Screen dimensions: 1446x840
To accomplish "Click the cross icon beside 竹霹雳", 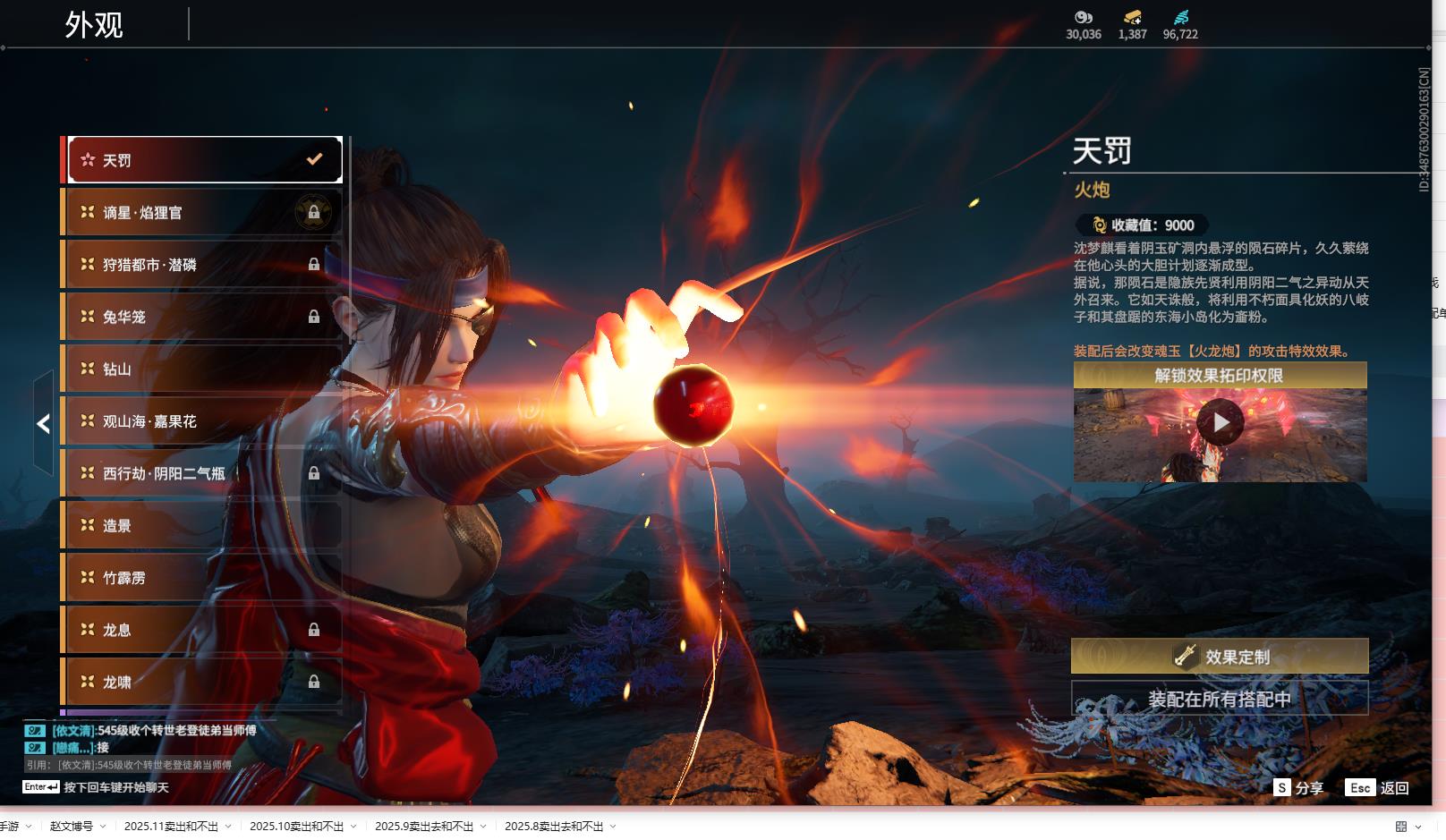I will 88,576.
